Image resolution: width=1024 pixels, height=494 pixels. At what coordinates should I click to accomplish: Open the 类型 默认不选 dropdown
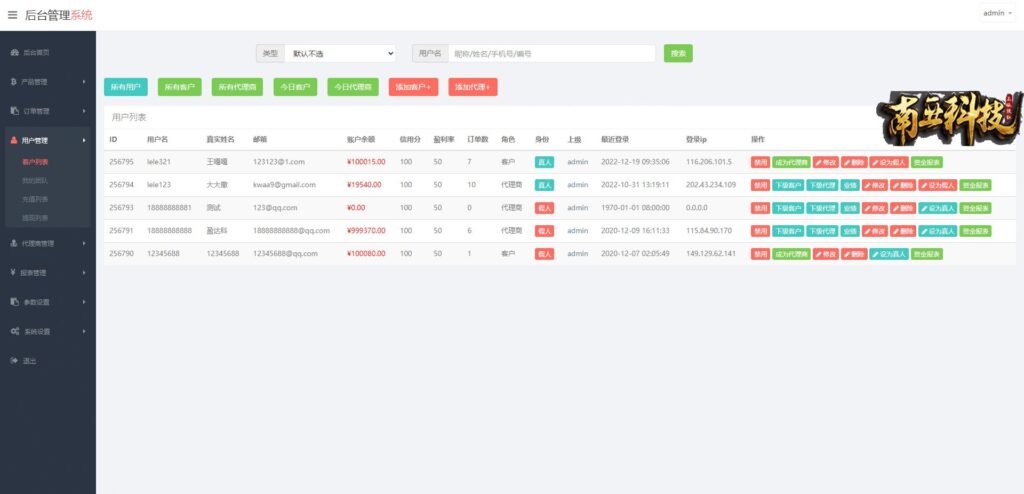pos(340,54)
